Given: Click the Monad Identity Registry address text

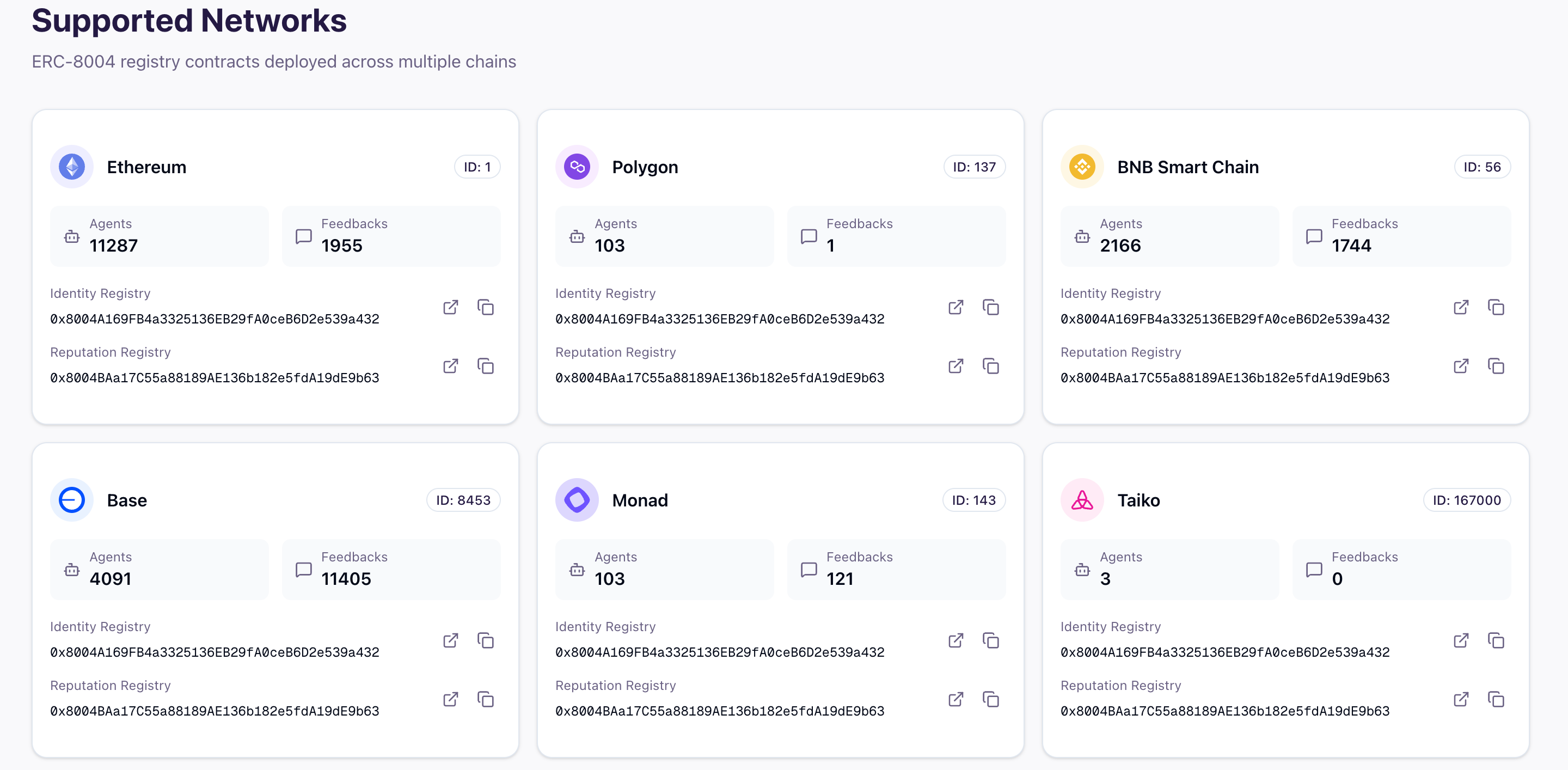Looking at the screenshot, I should [x=719, y=652].
